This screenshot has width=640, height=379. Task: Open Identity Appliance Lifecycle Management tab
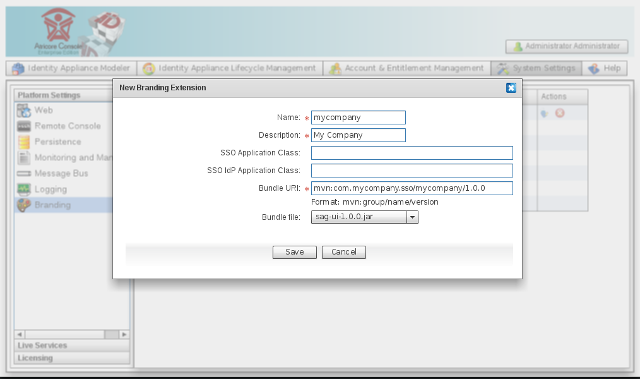pos(230,69)
